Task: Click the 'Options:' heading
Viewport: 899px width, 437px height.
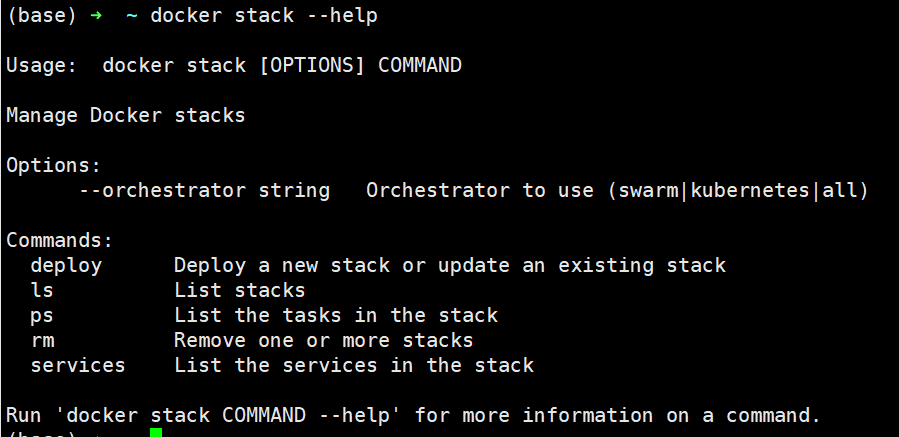Action: [x=54, y=165]
